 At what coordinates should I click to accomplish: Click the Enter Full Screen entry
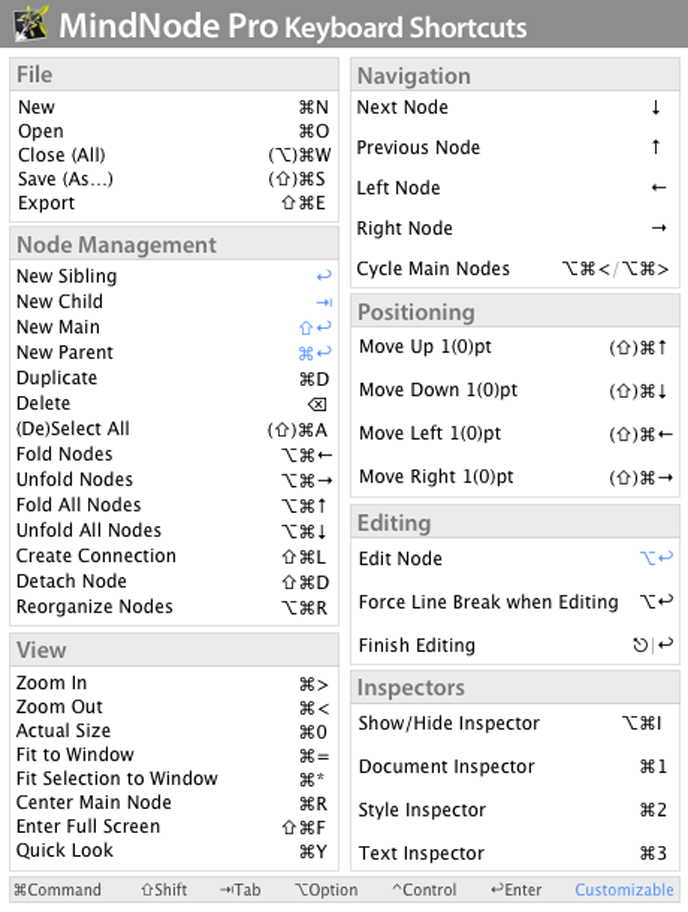[88, 826]
